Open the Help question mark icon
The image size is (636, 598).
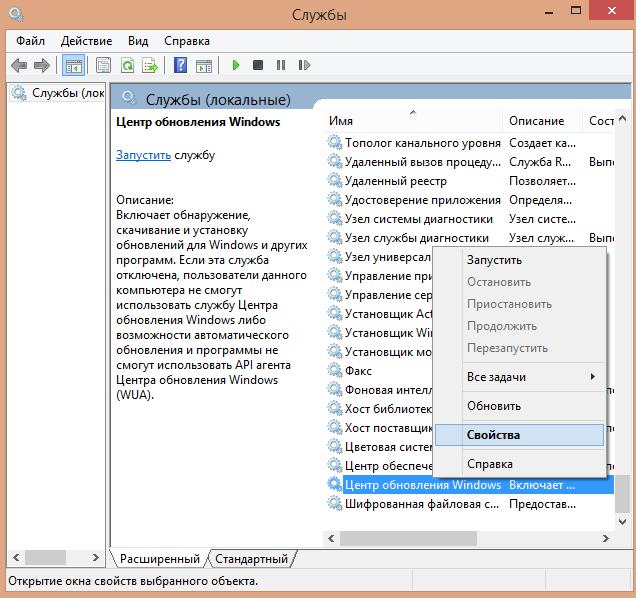[180, 65]
